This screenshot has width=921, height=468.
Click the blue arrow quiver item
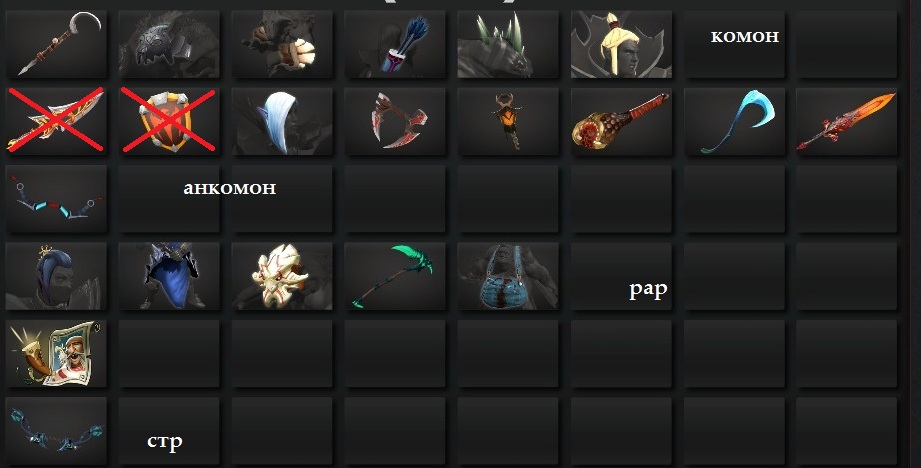pyautogui.click(x=395, y=44)
